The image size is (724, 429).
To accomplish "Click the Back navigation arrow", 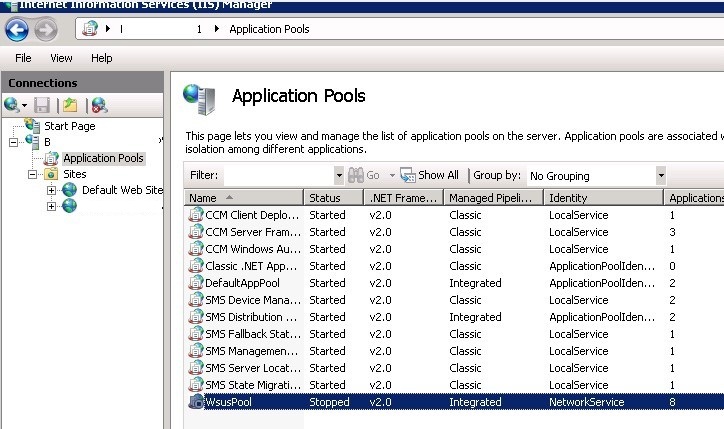I will coord(17,30).
